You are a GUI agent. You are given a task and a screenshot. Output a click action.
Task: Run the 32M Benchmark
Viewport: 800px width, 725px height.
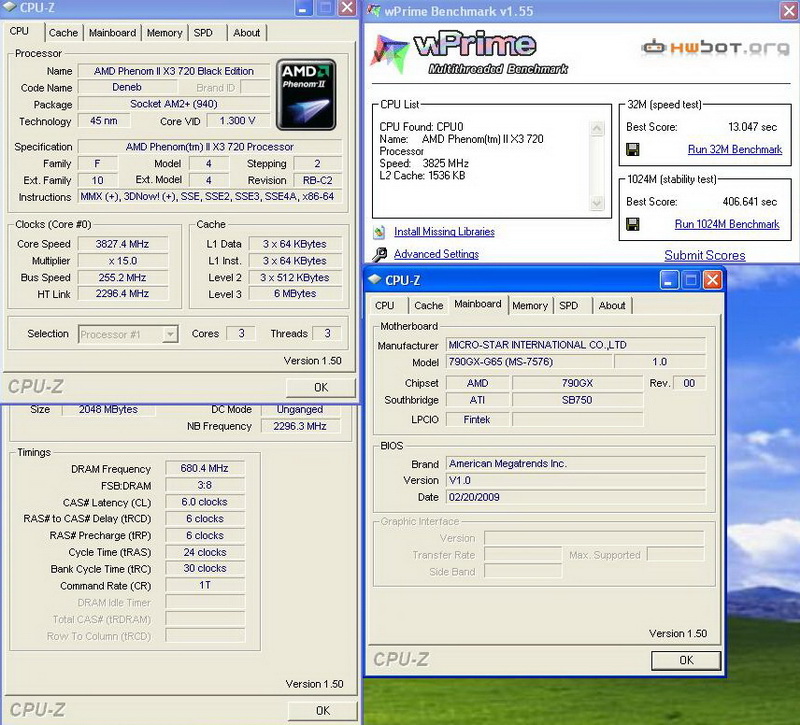(x=735, y=149)
